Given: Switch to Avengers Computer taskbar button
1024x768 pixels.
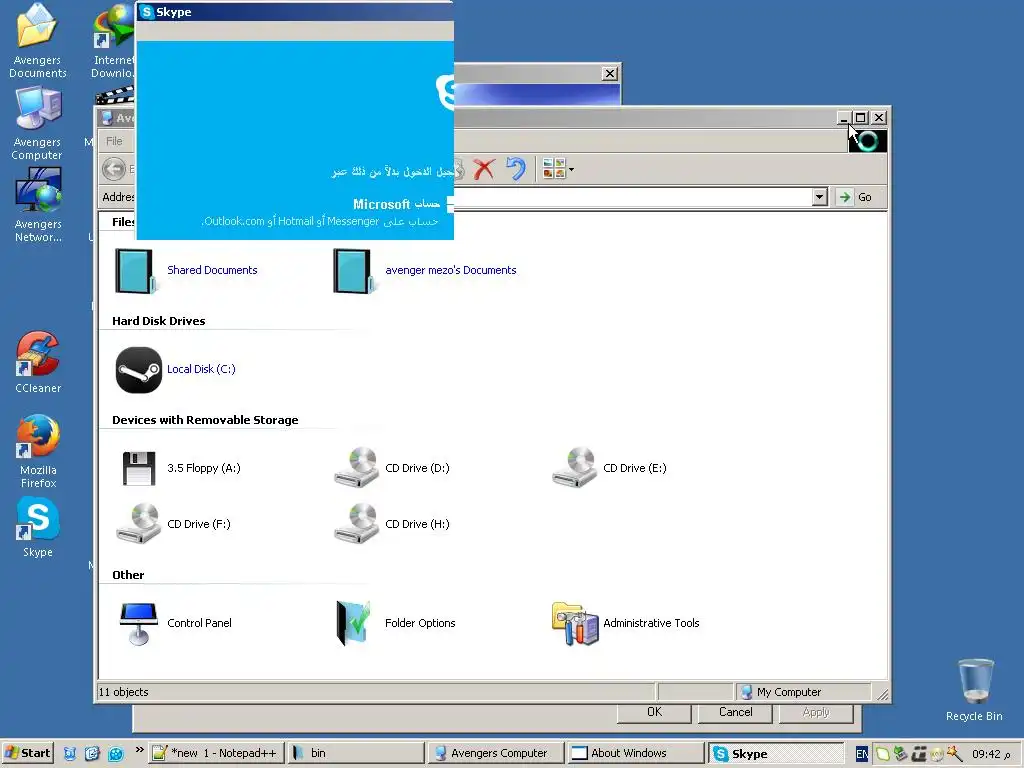Looking at the screenshot, I should [495, 753].
